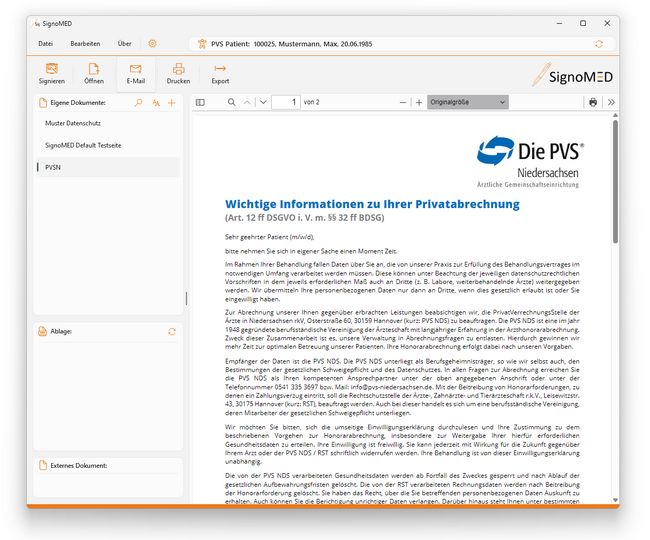650x540 pixels.
Task: Zoom out with minus button
Action: pos(403,102)
